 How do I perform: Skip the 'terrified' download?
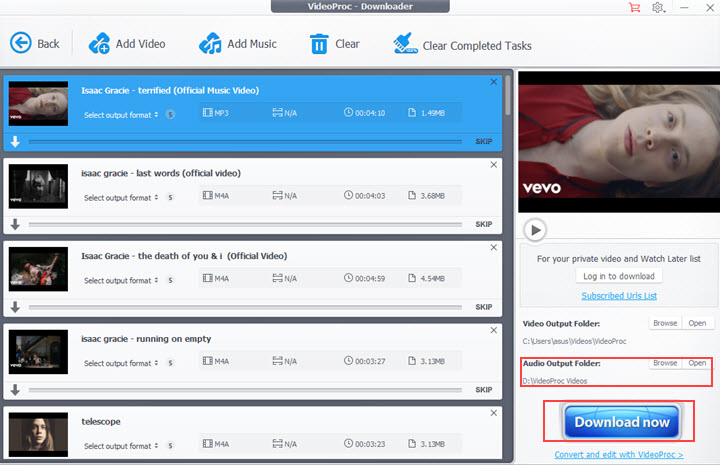484,141
